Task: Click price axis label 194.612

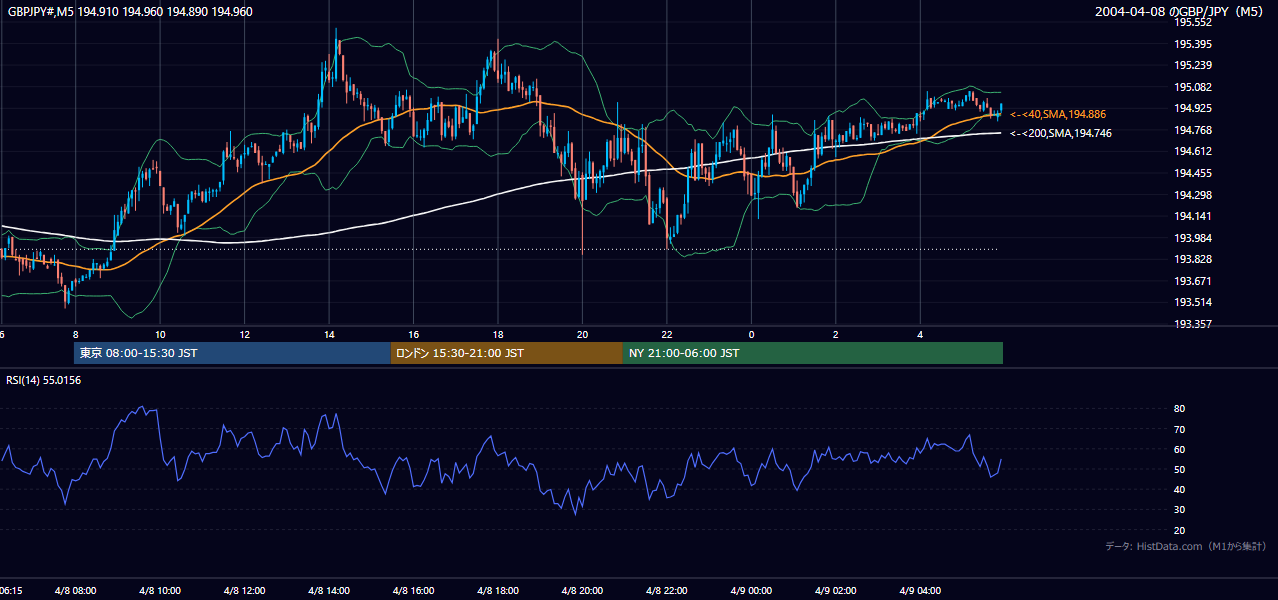Action: click(x=1193, y=151)
